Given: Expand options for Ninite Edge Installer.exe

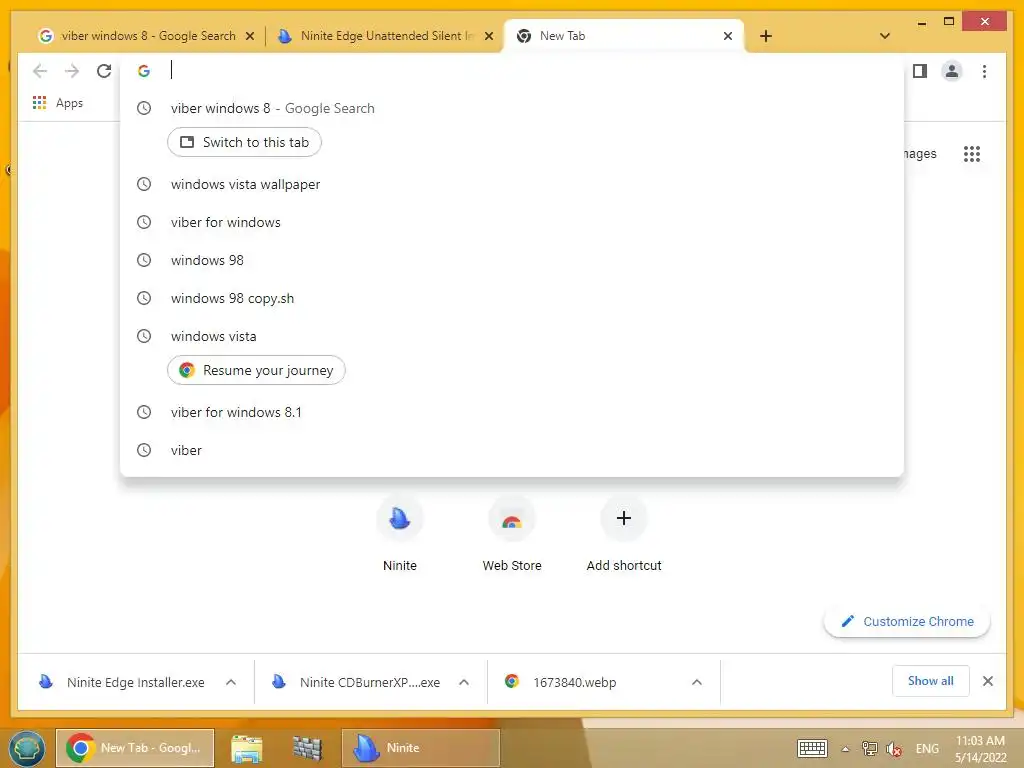Looking at the screenshot, I should tap(231, 682).
